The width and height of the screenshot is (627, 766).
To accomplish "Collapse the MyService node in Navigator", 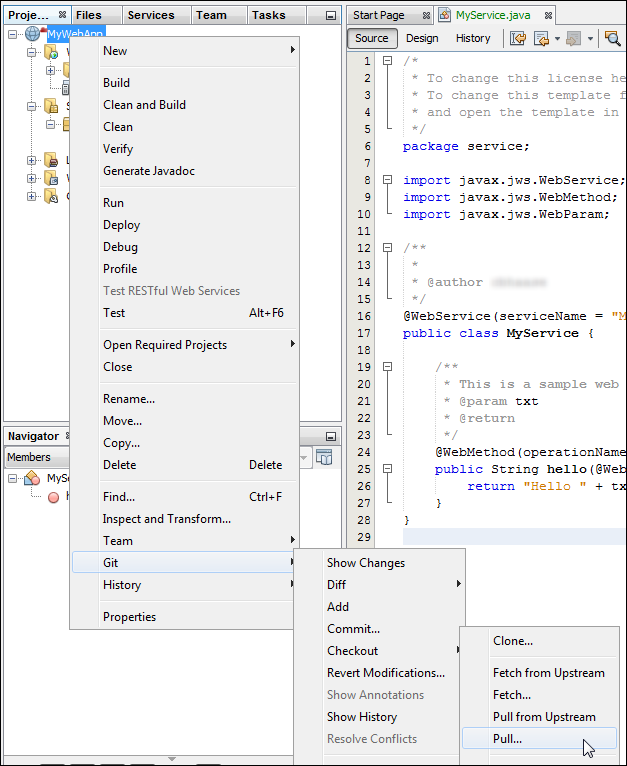I will point(13,478).
